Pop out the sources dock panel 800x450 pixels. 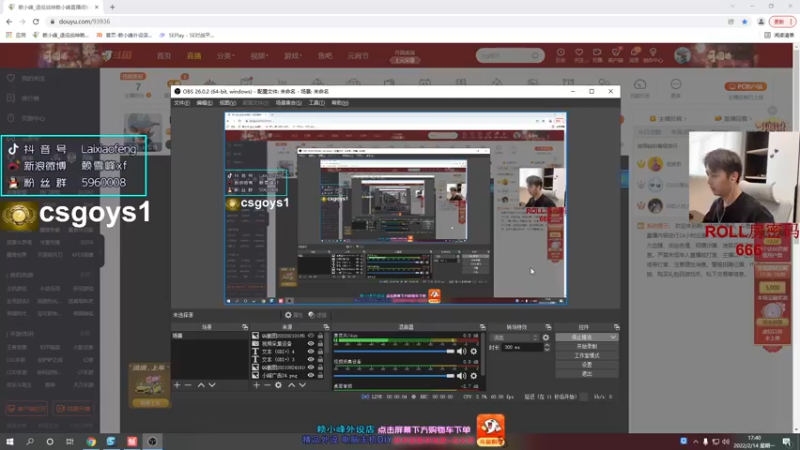327,327
